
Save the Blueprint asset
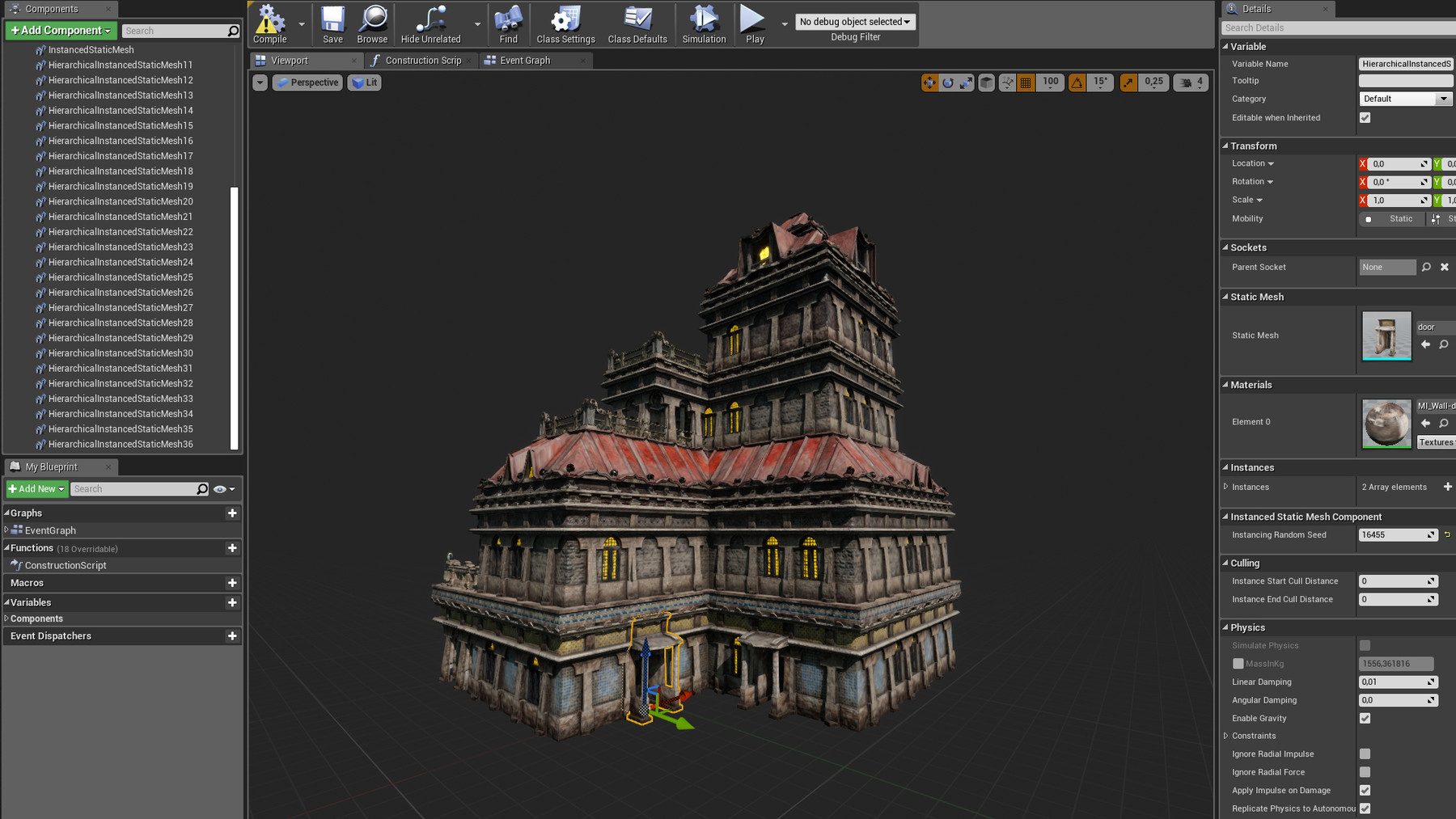332,23
